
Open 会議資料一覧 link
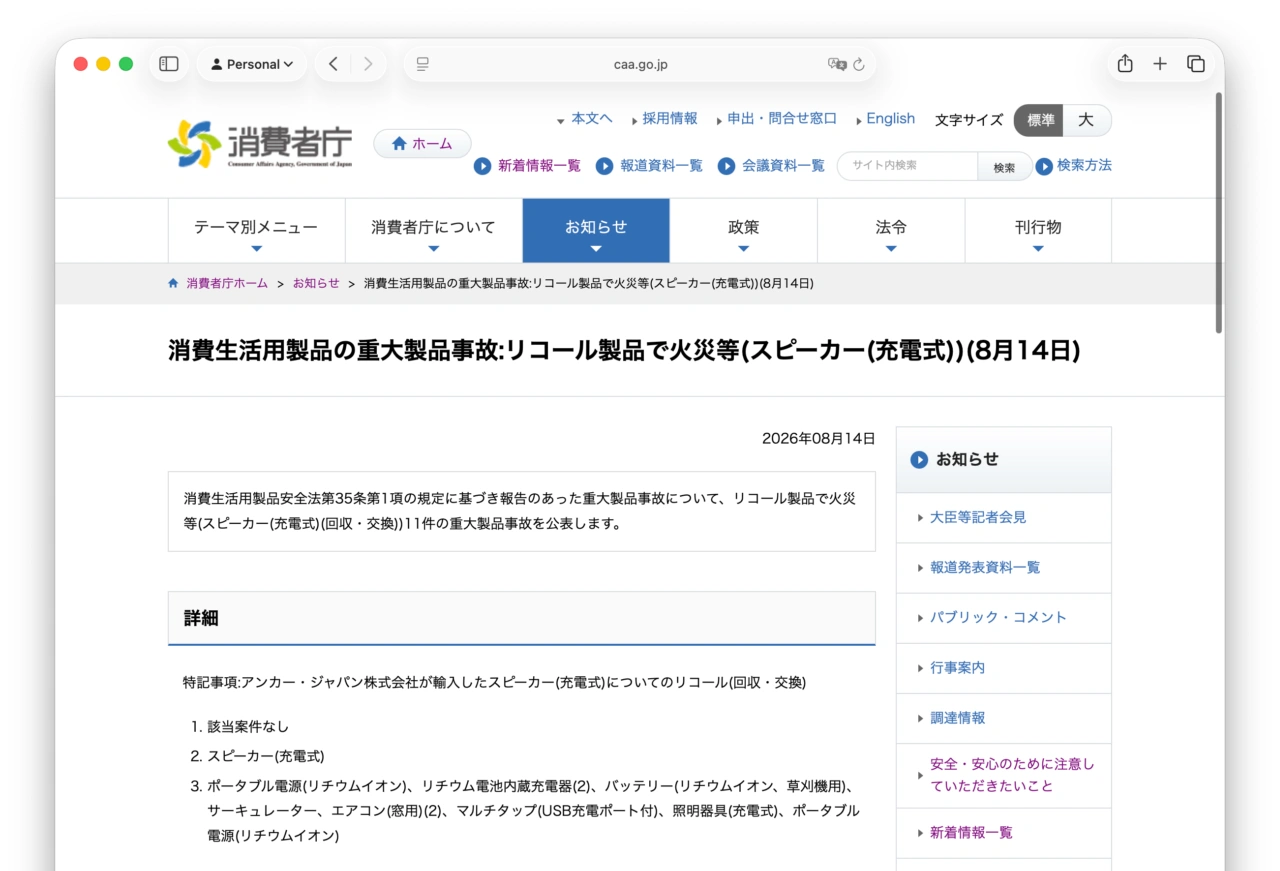[783, 166]
